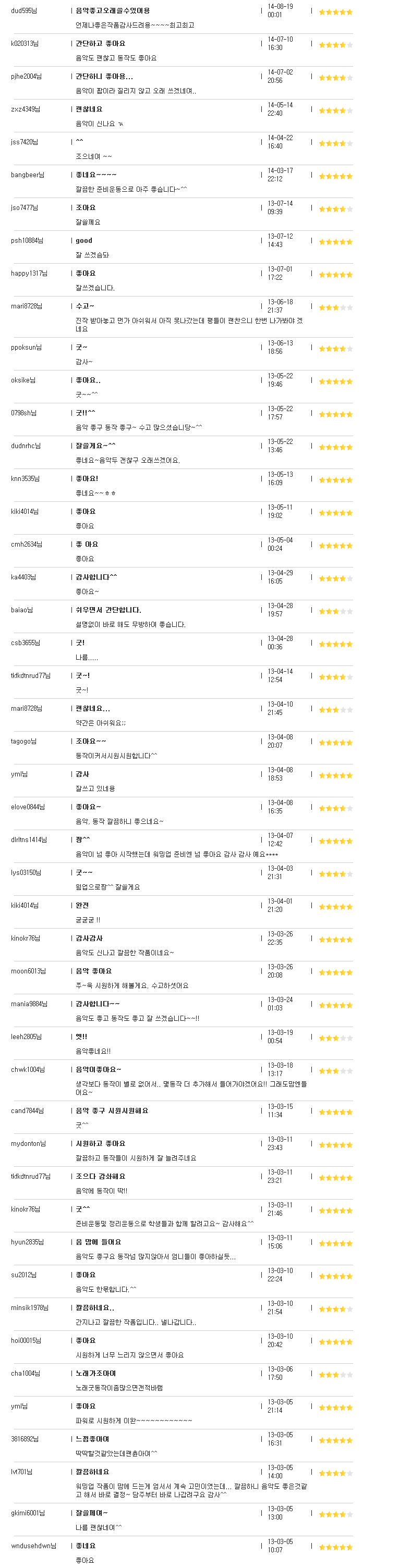
Task: Click the username pjhe2004님
Action: pos(26,77)
